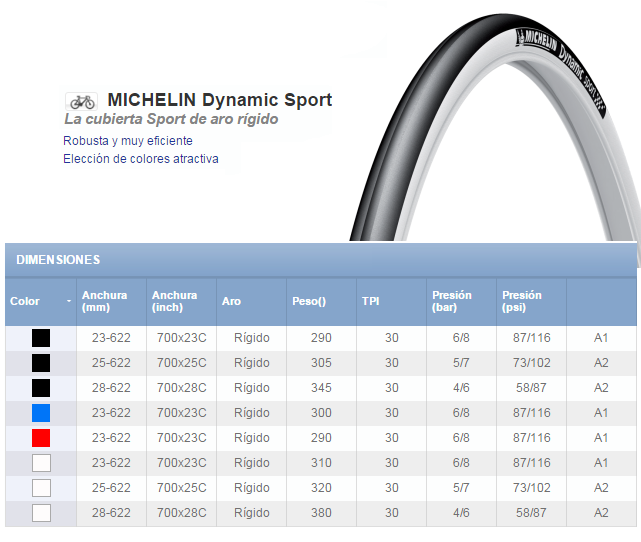This screenshot has height=542, width=641.
Task: Click A1 in the 310-weight row
Action: pyautogui.click(x=601, y=463)
